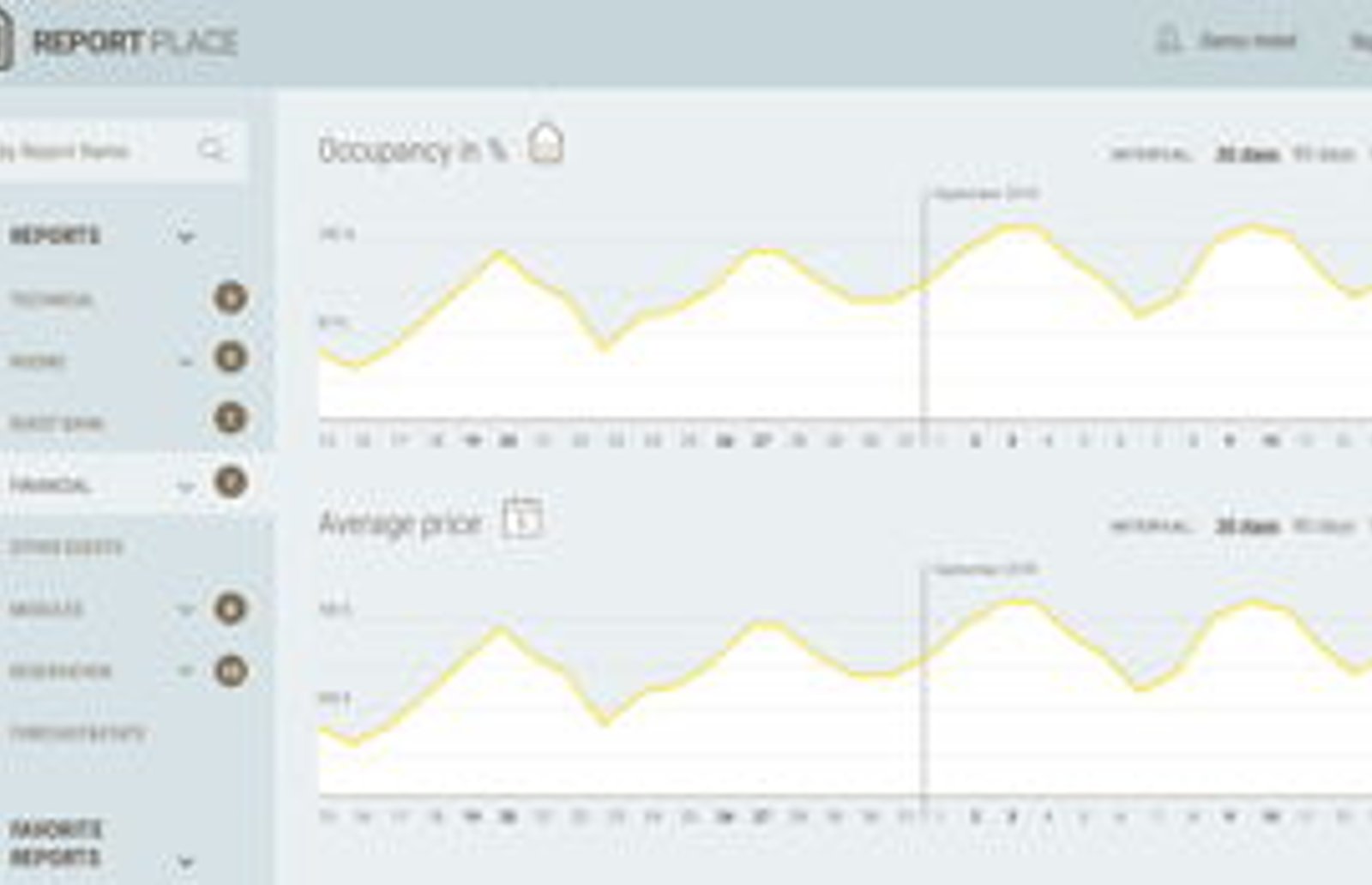Collapse the Reports section chevron
The width and height of the screenshot is (1372, 885).
[x=186, y=237]
